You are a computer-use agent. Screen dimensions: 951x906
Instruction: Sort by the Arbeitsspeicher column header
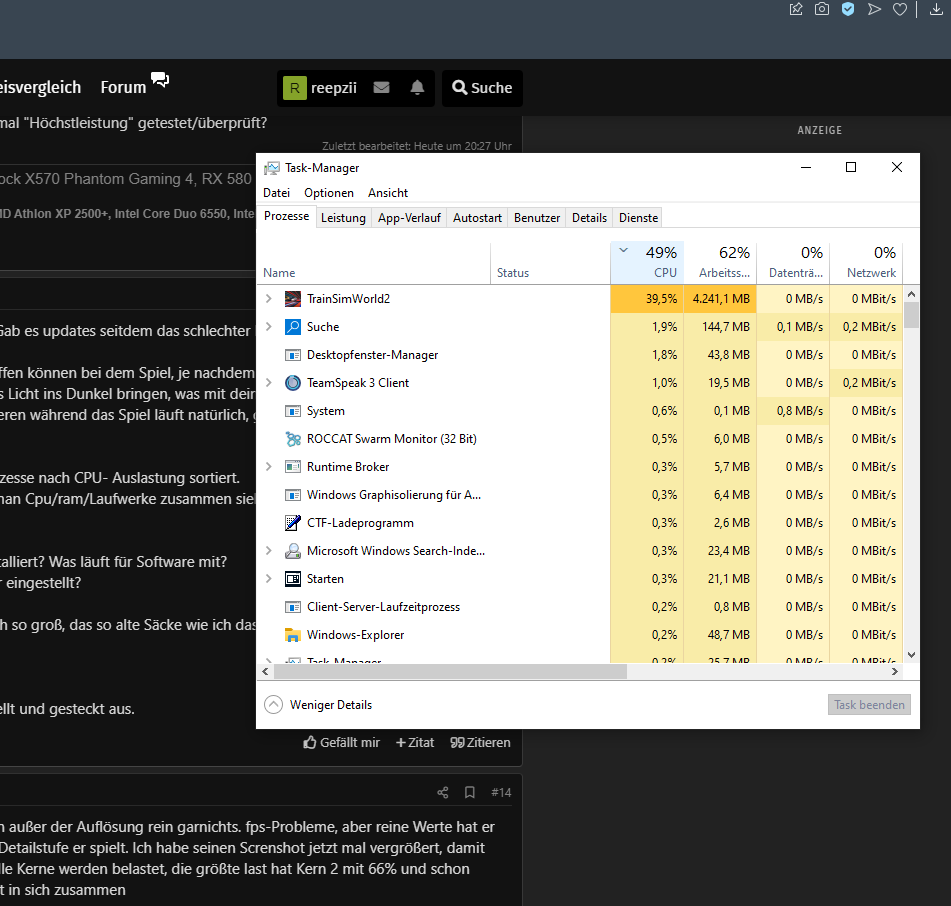(x=720, y=263)
